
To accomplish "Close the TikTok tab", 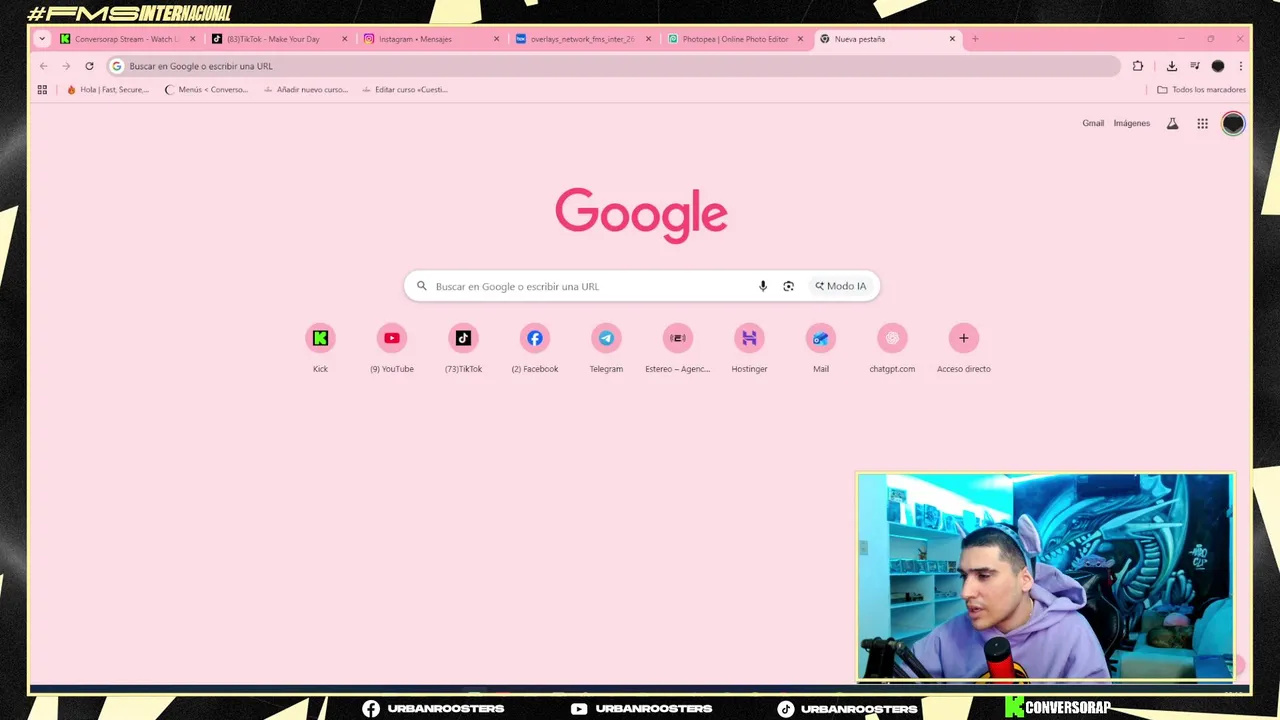I will point(344,39).
